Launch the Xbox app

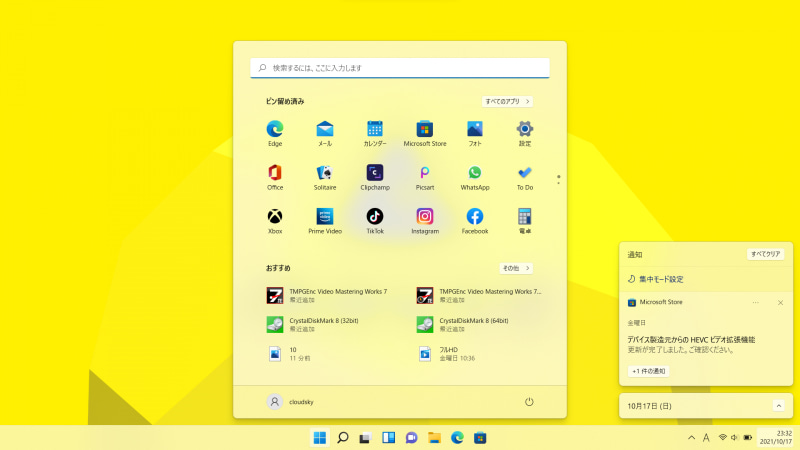[274, 221]
